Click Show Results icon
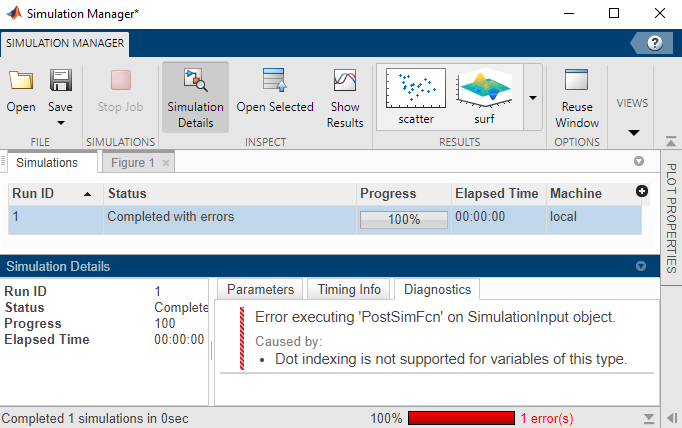Image resolution: width=682 pixels, height=428 pixels. click(x=344, y=81)
